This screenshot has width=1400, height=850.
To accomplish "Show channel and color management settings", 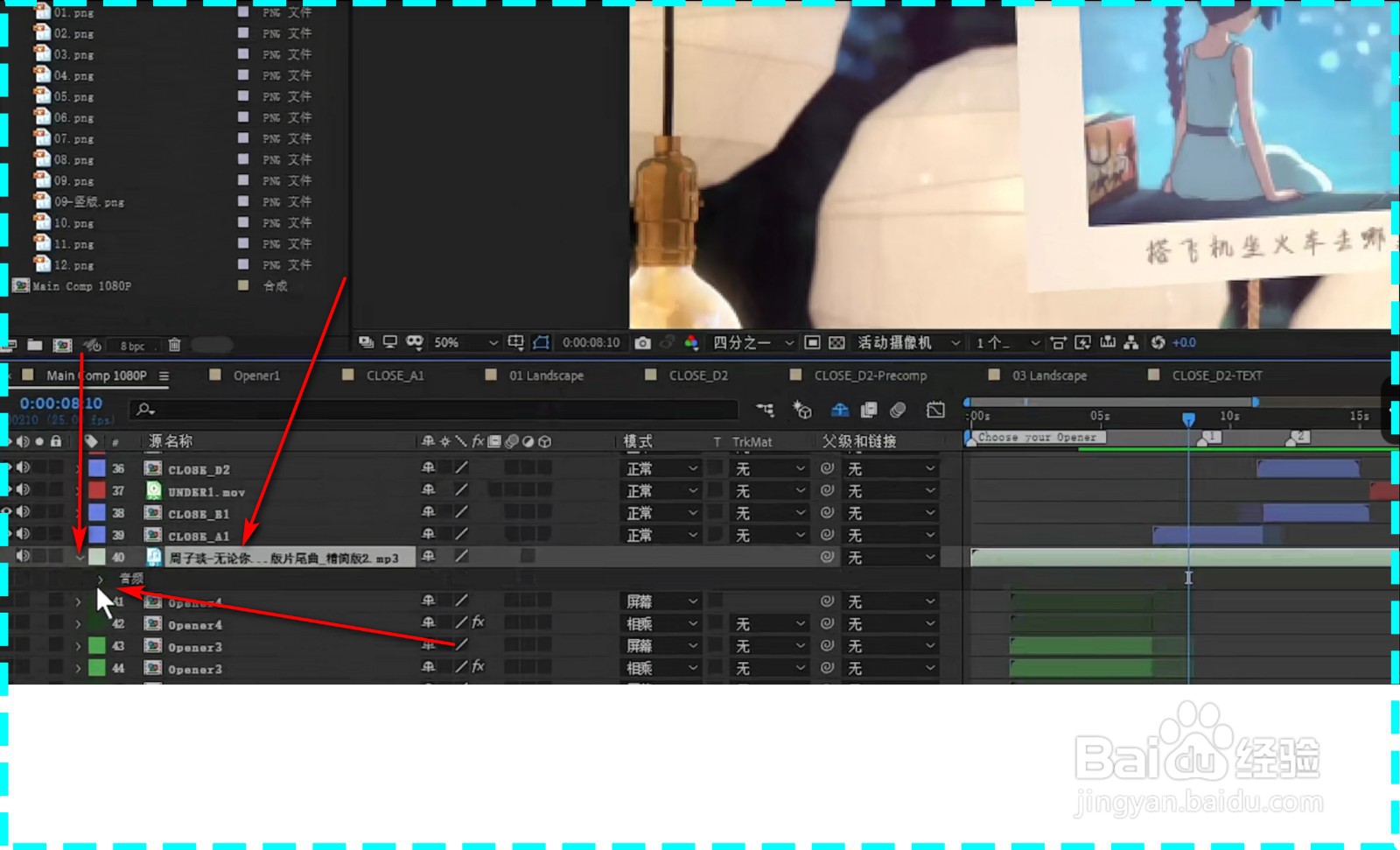I will point(691,343).
